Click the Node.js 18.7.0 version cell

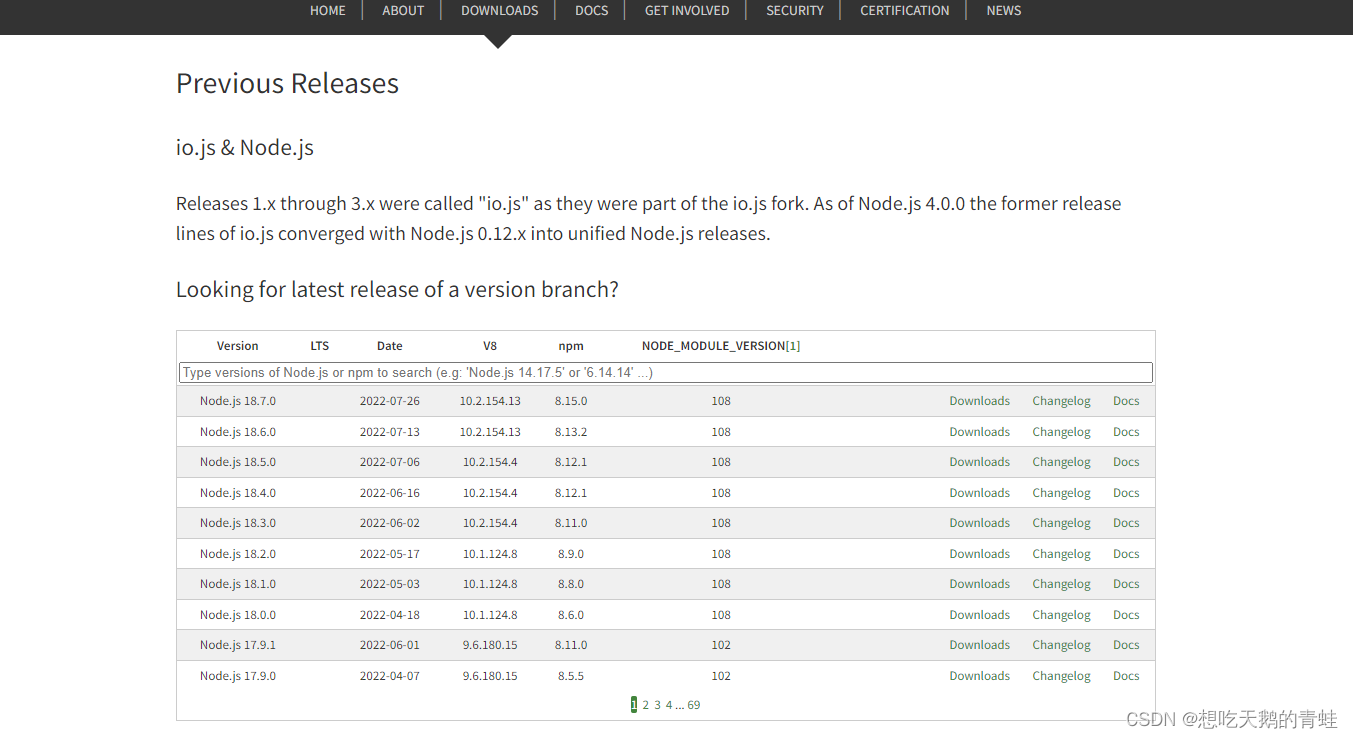pyautogui.click(x=238, y=401)
